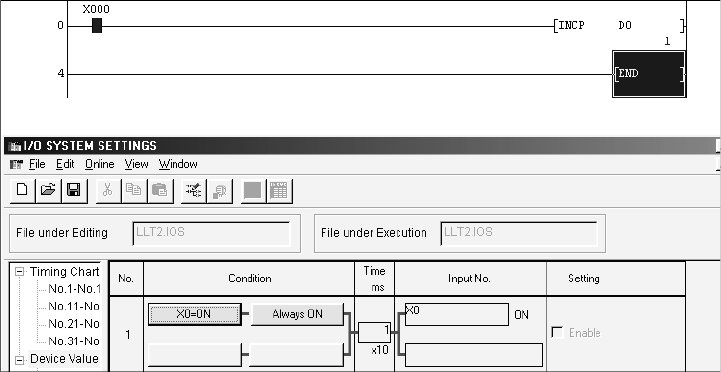Save settings with the floppy disk icon

point(74,190)
